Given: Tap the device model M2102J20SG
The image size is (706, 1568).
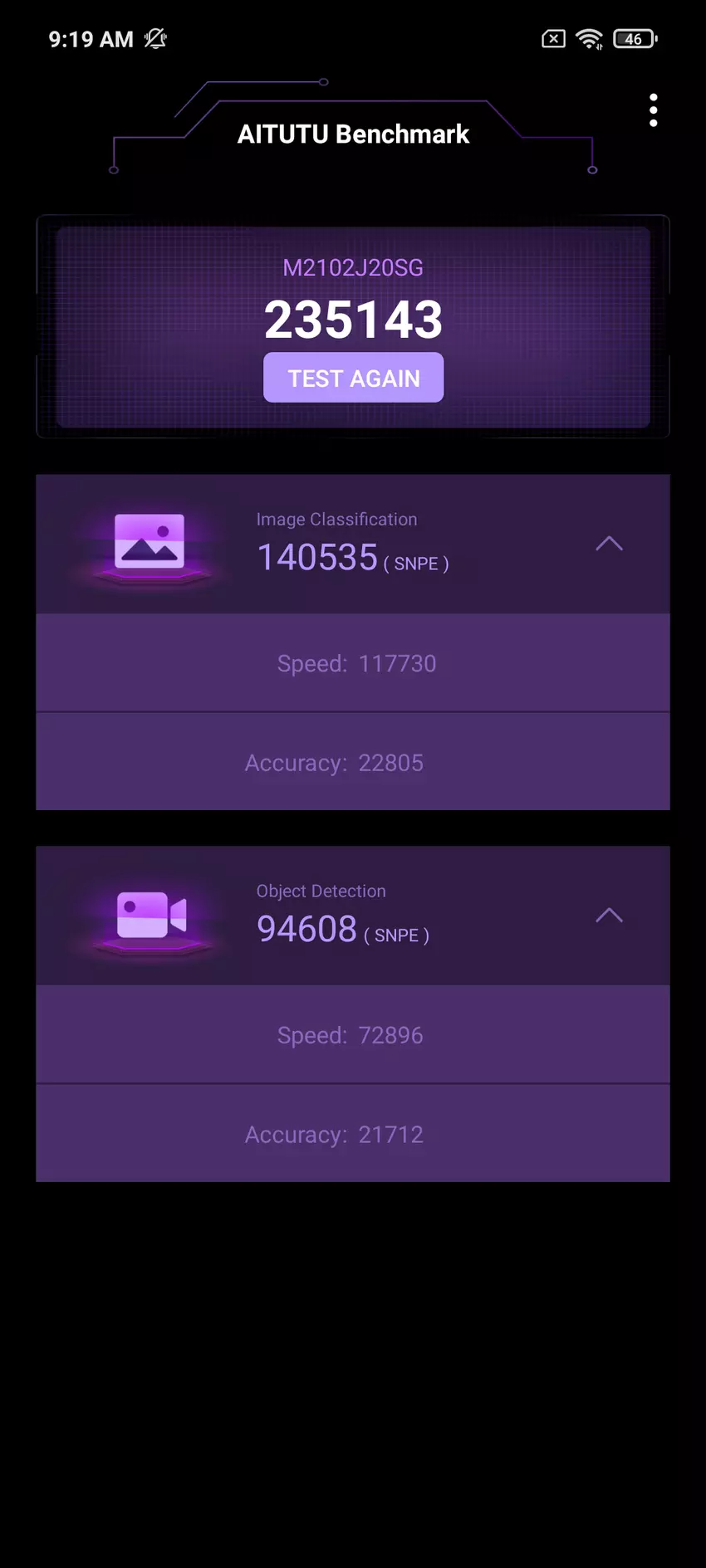Looking at the screenshot, I should point(353,267).
